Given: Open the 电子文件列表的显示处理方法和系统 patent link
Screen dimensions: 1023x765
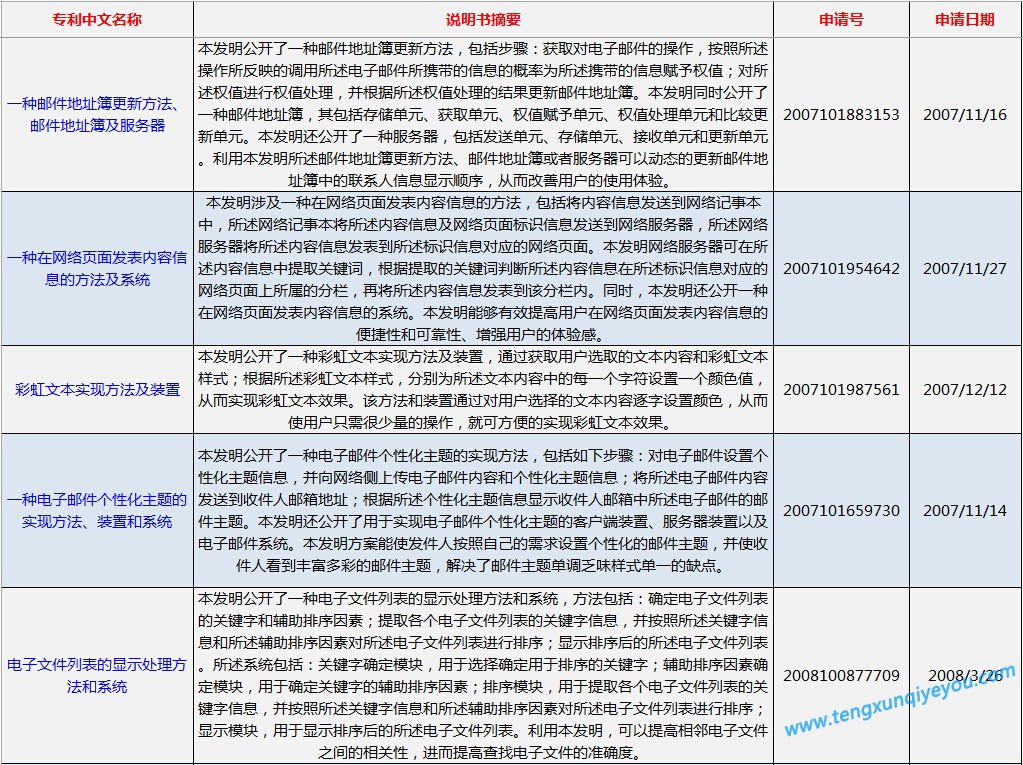Looking at the screenshot, I should 97,676.
